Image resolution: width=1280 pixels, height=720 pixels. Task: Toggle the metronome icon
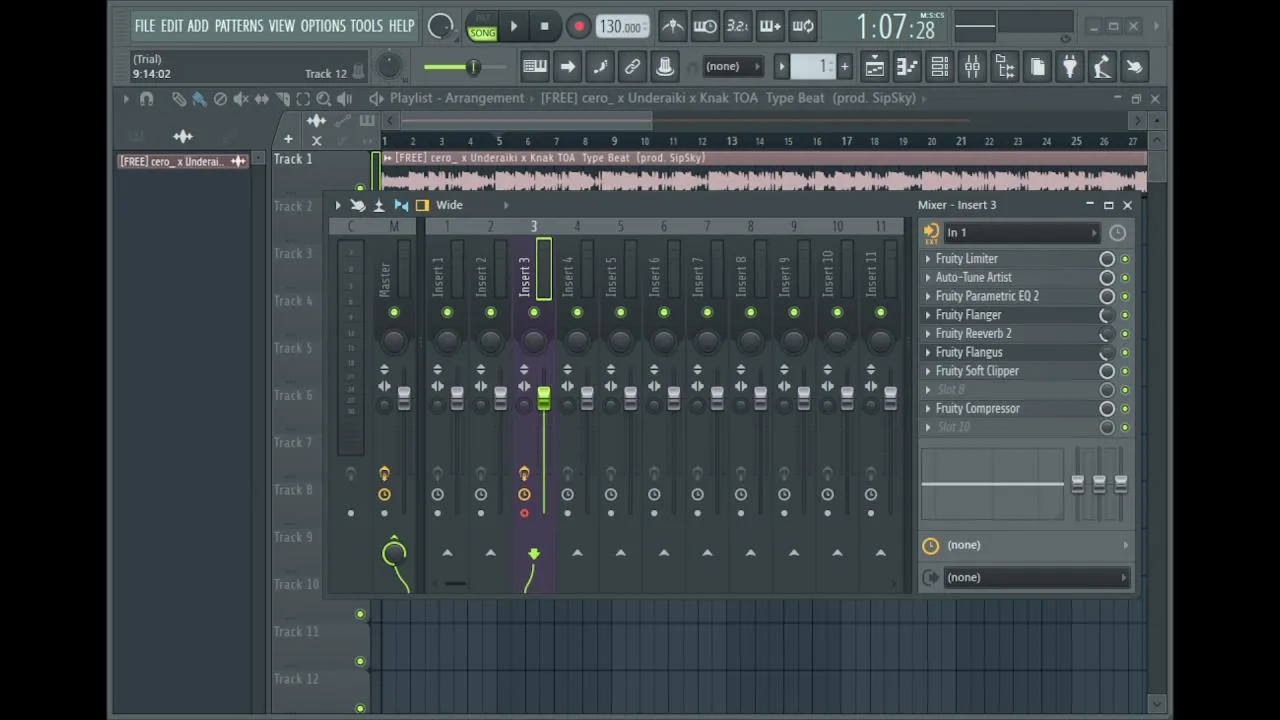[x=672, y=26]
